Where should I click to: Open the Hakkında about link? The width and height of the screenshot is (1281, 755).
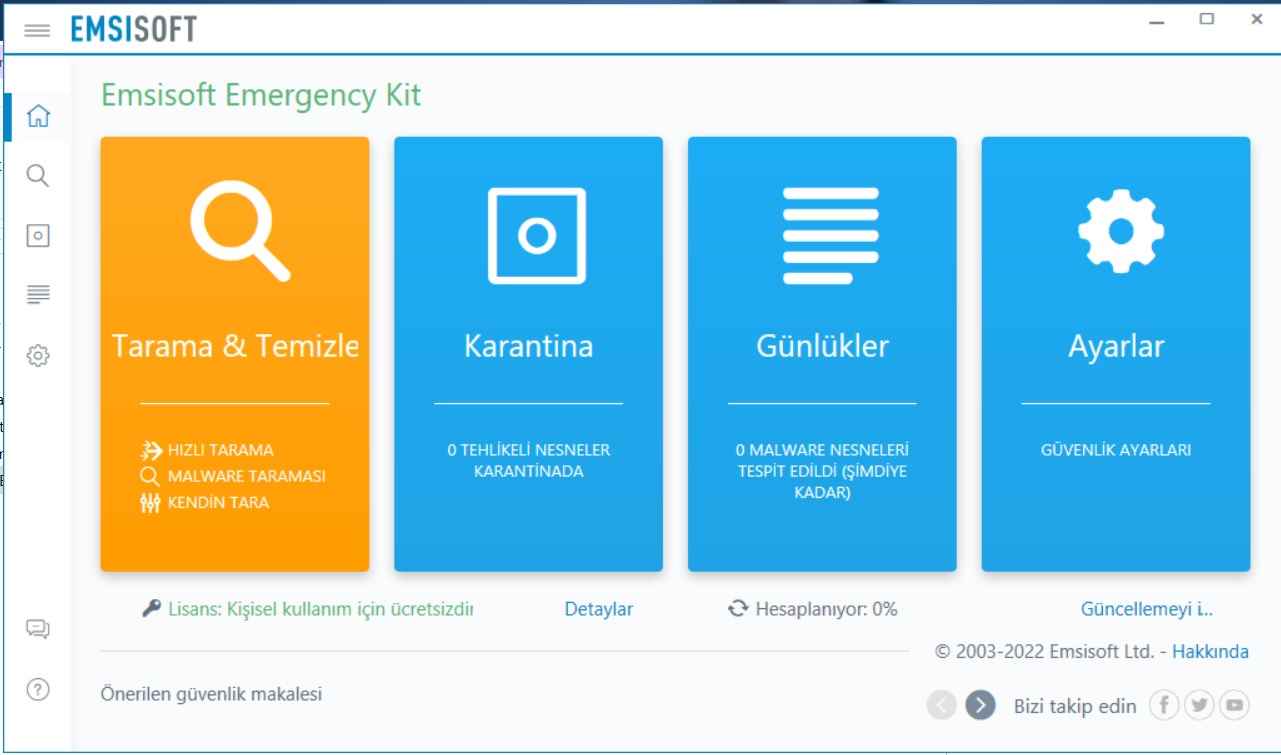(x=1210, y=651)
